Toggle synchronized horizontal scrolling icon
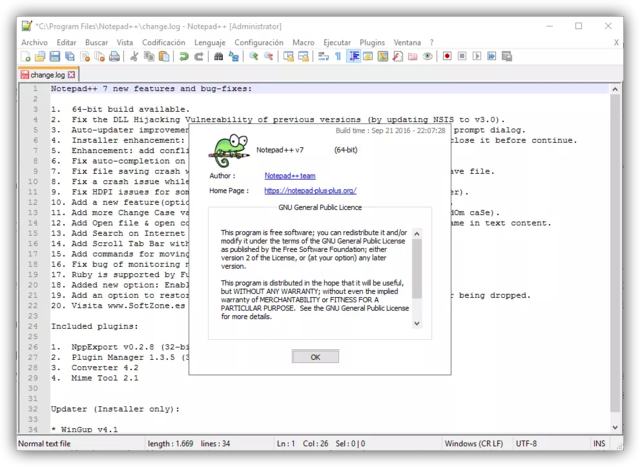 tap(303, 56)
